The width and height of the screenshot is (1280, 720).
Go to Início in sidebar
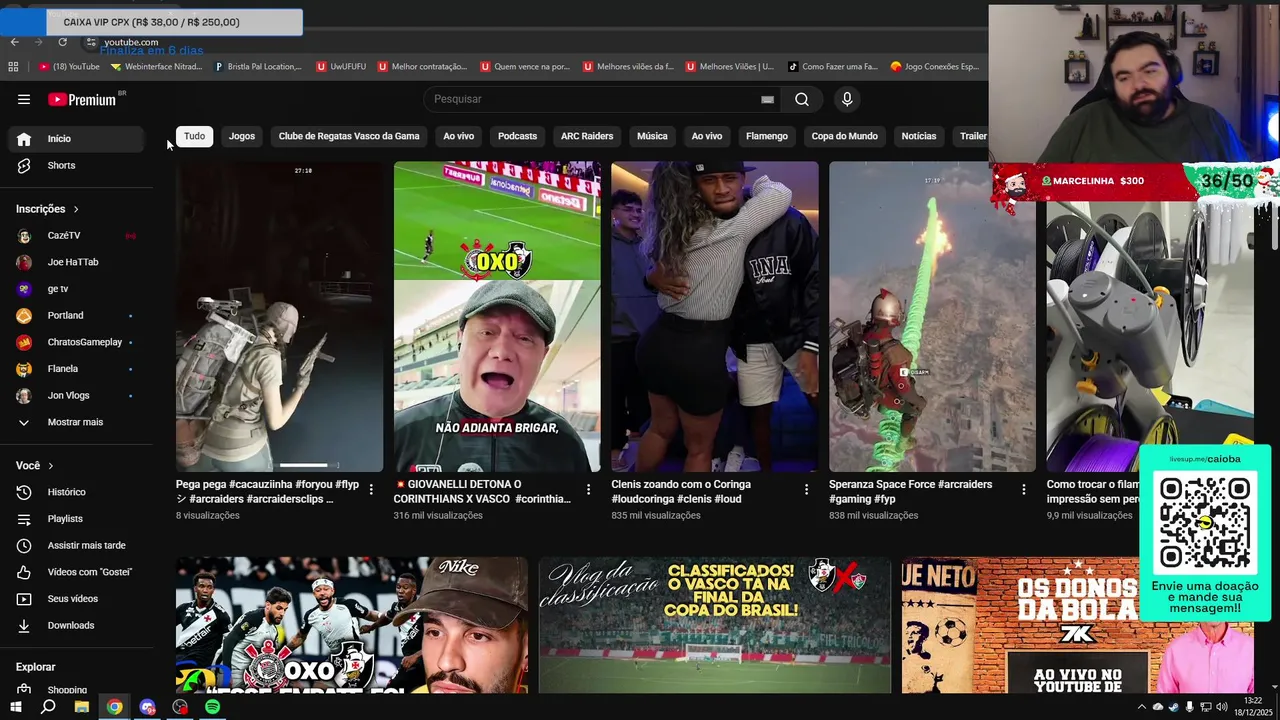click(x=76, y=139)
